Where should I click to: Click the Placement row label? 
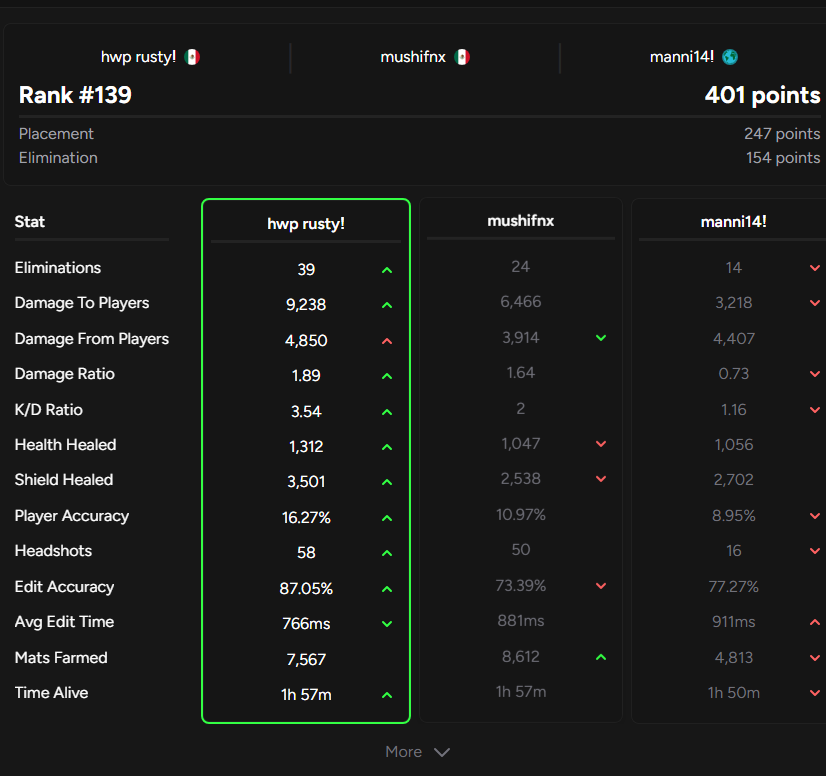pos(56,134)
